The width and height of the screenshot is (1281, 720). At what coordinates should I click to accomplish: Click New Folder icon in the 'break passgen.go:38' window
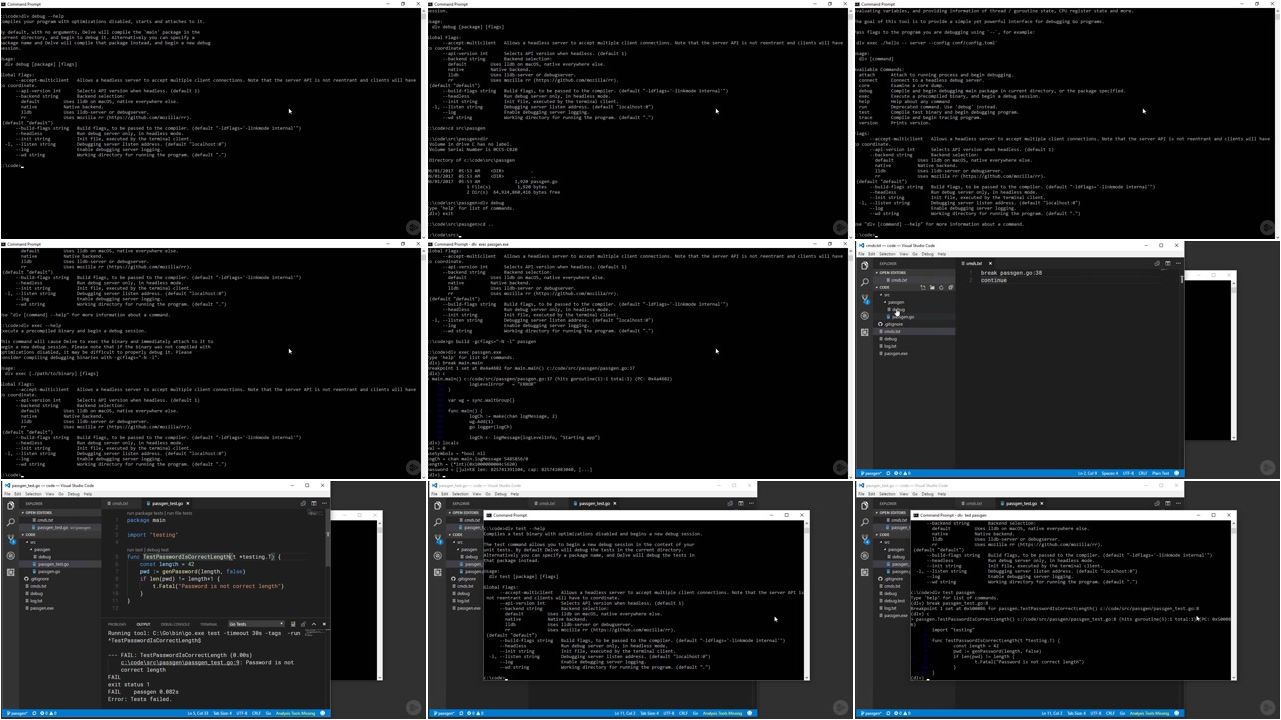[932, 287]
